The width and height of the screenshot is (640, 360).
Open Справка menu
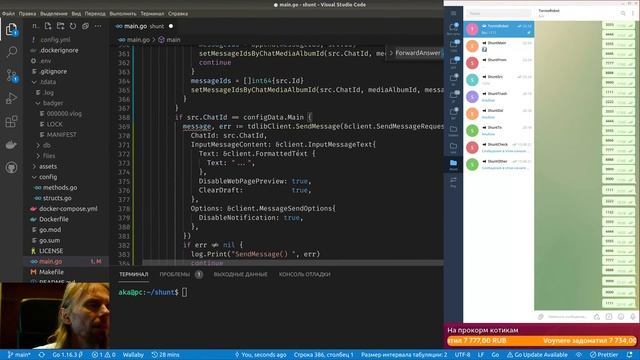[x=178, y=13]
